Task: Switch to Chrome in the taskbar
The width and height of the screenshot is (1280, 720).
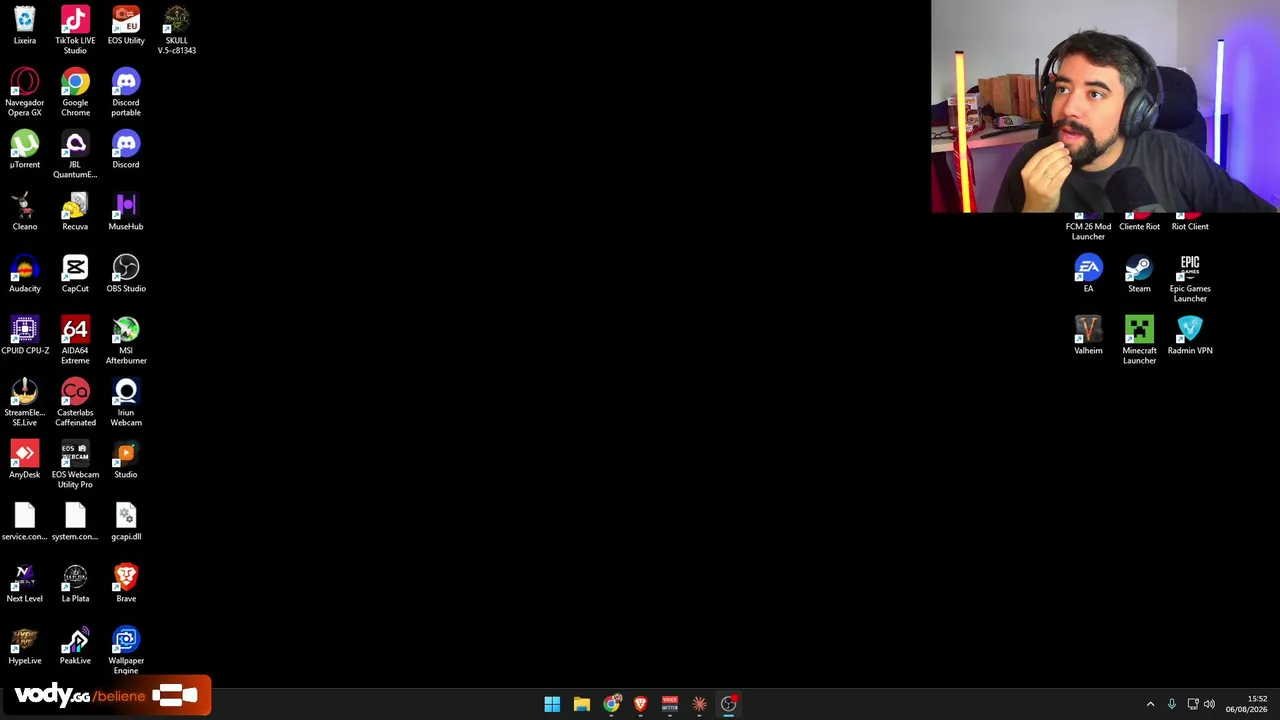Action: click(x=611, y=704)
